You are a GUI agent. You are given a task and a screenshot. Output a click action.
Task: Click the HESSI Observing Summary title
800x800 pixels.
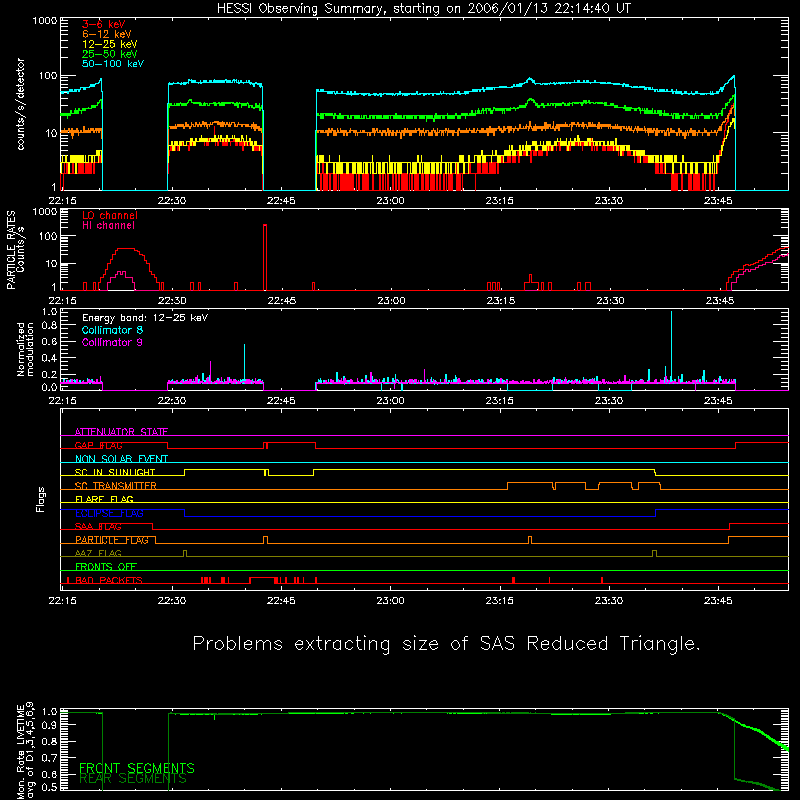pyautogui.click(x=424, y=9)
